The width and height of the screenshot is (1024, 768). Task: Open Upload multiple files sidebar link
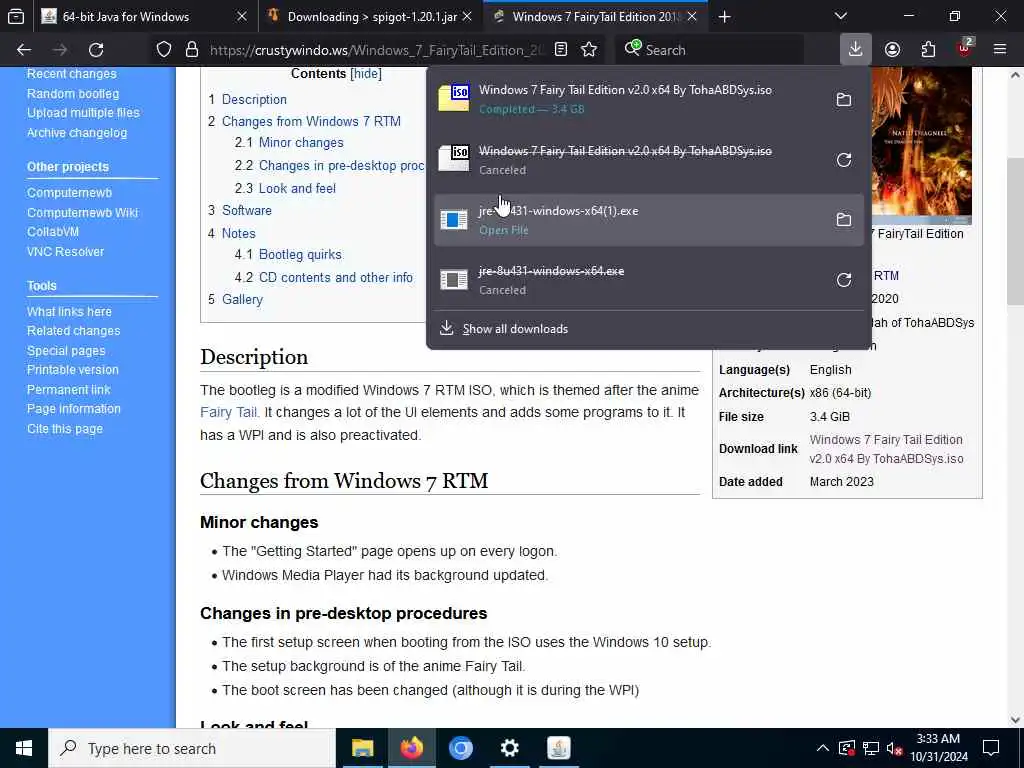tap(83, 112)
